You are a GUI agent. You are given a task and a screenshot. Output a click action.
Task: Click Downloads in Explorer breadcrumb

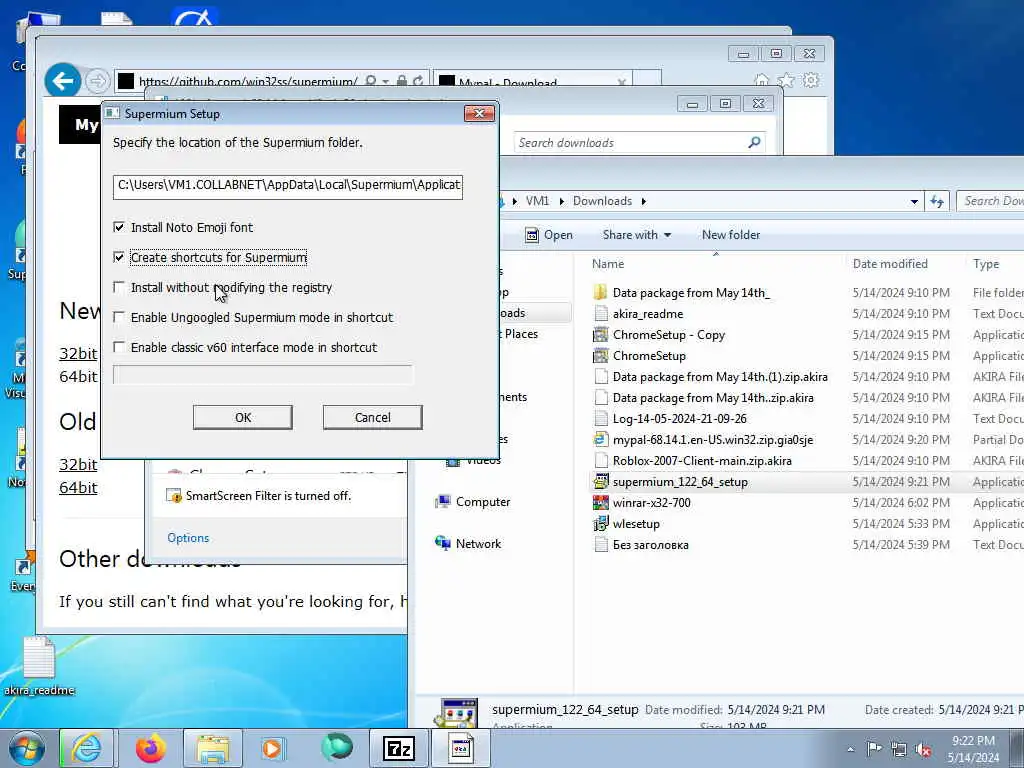coord(602,201)
